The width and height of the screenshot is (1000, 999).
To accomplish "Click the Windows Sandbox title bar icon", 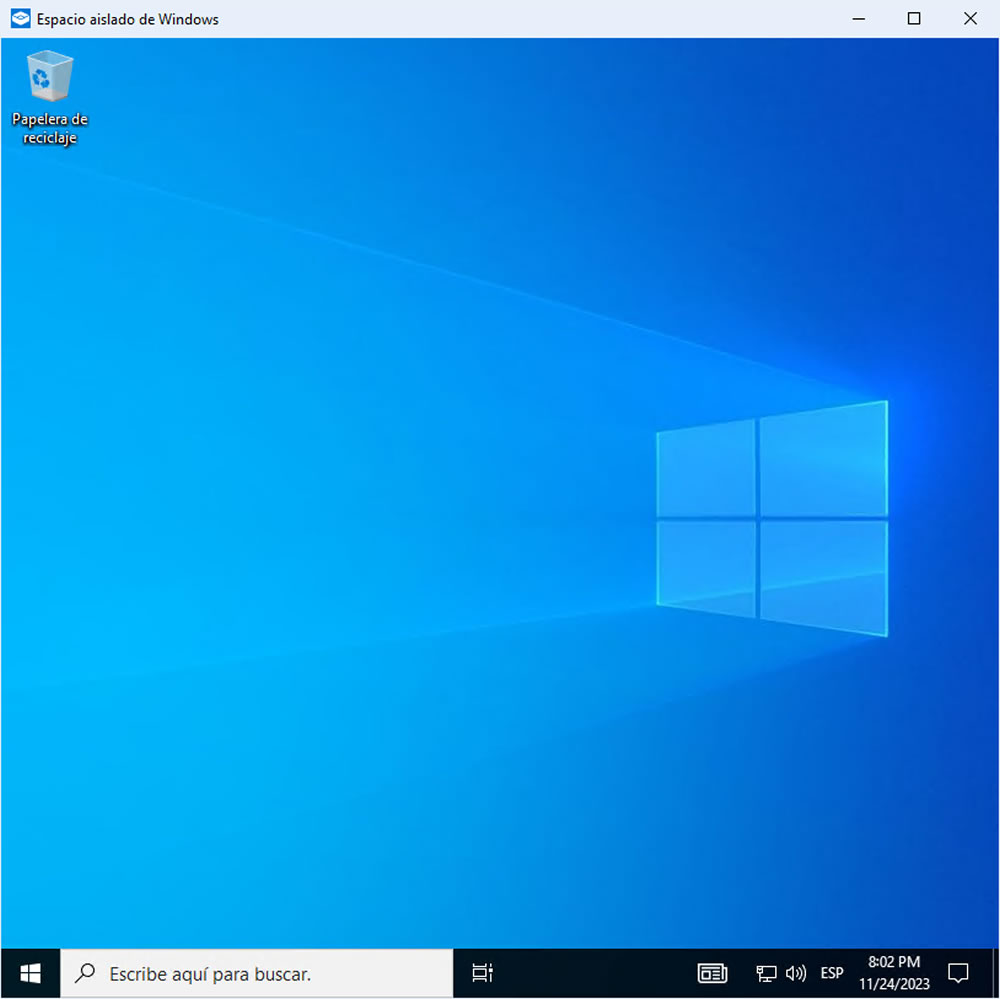I will tap(20, 19).
